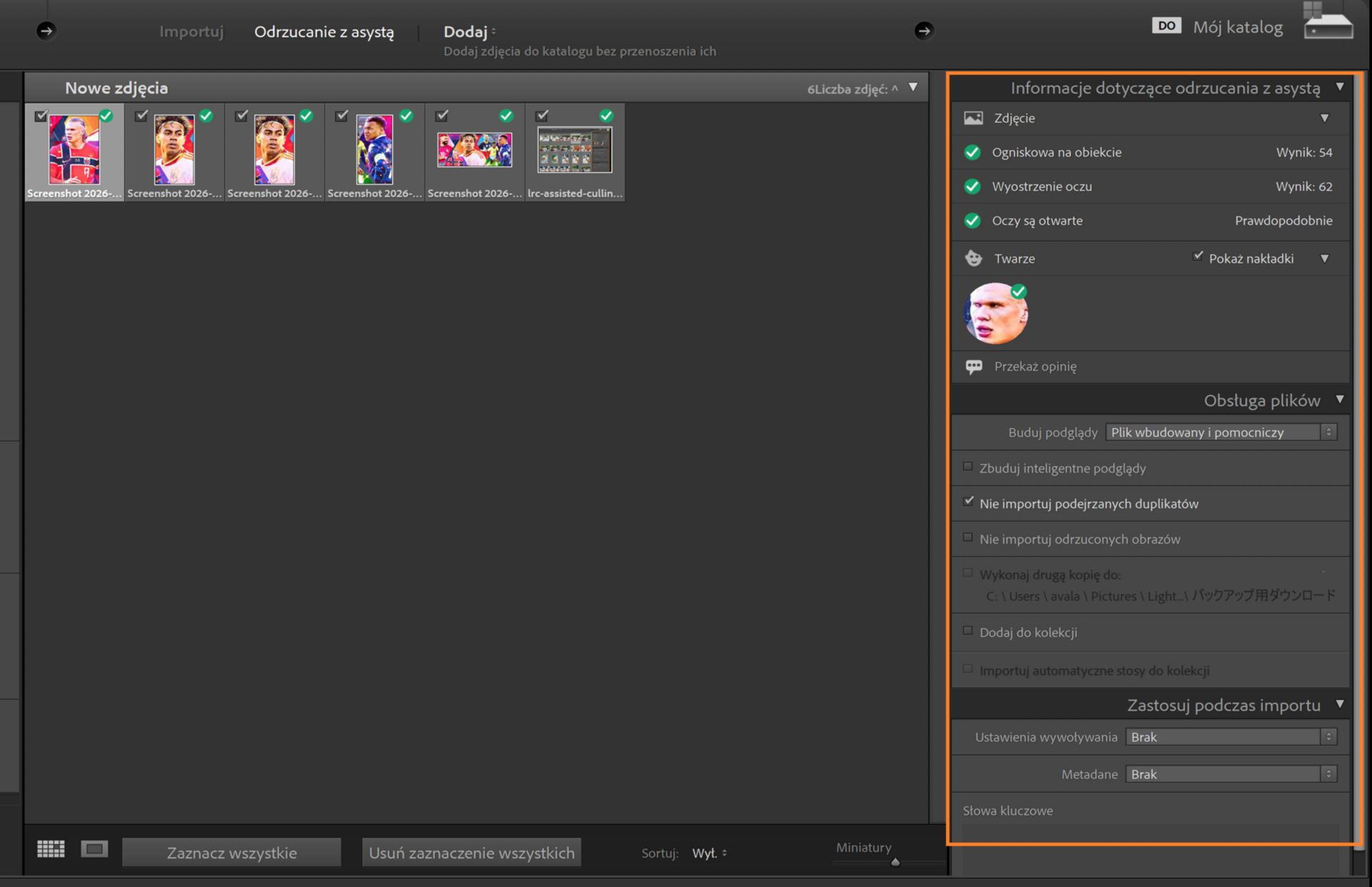Collapse the Nowe zdjęcia group triangle
Viewport: 1372px width, 887px height.
[913, 87]
